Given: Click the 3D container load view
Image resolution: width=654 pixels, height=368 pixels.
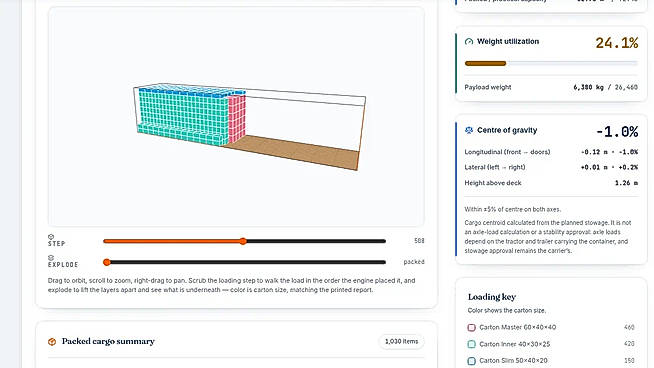Looking at the screenshot, I should click(x=236, y=117).
